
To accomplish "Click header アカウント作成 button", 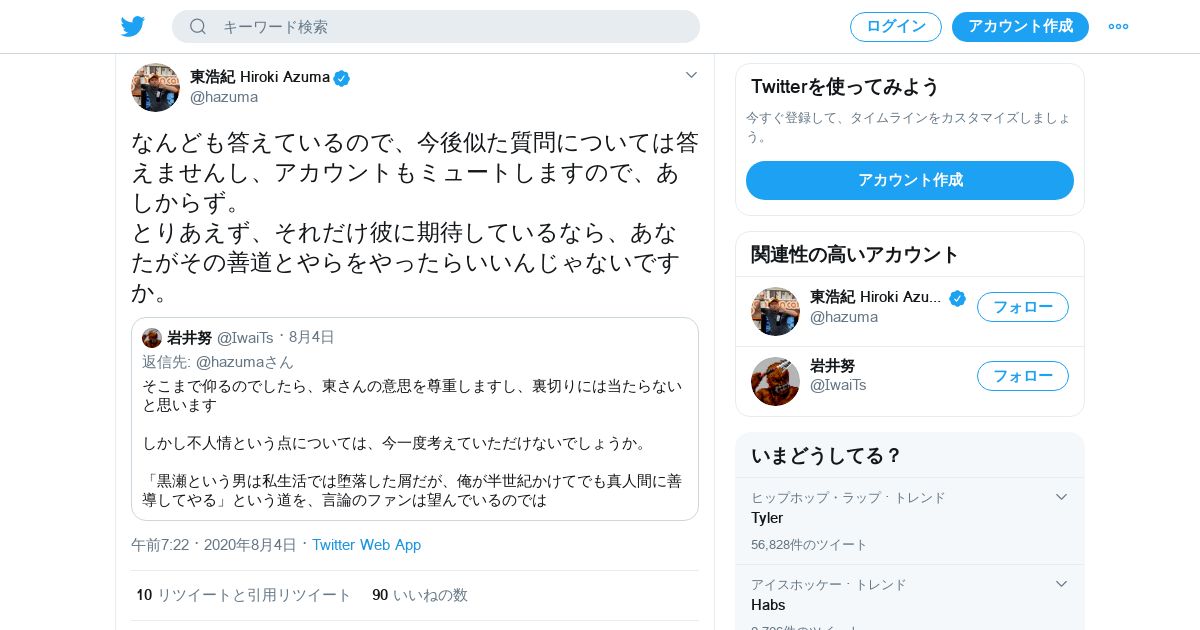I will coord(1020,27).
